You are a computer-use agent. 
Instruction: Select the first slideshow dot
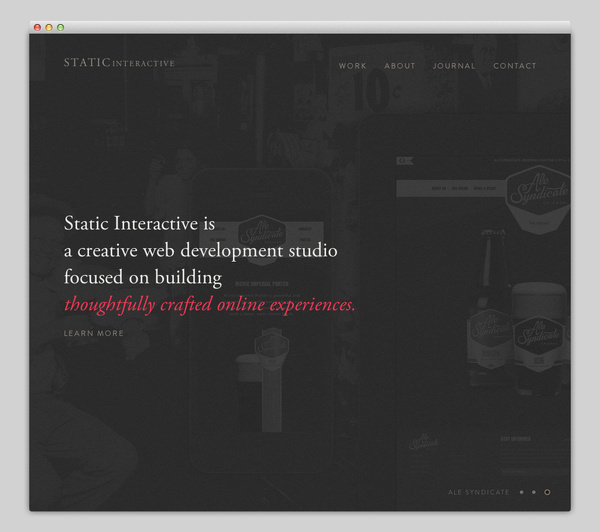[522, 492]
